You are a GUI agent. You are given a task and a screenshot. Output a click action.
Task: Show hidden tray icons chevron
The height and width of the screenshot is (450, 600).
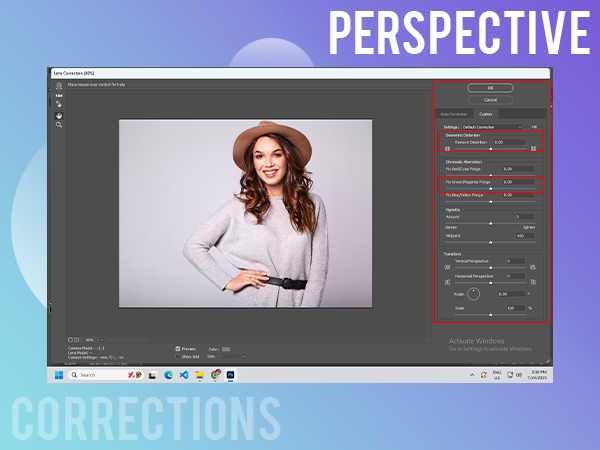point(472,375)
